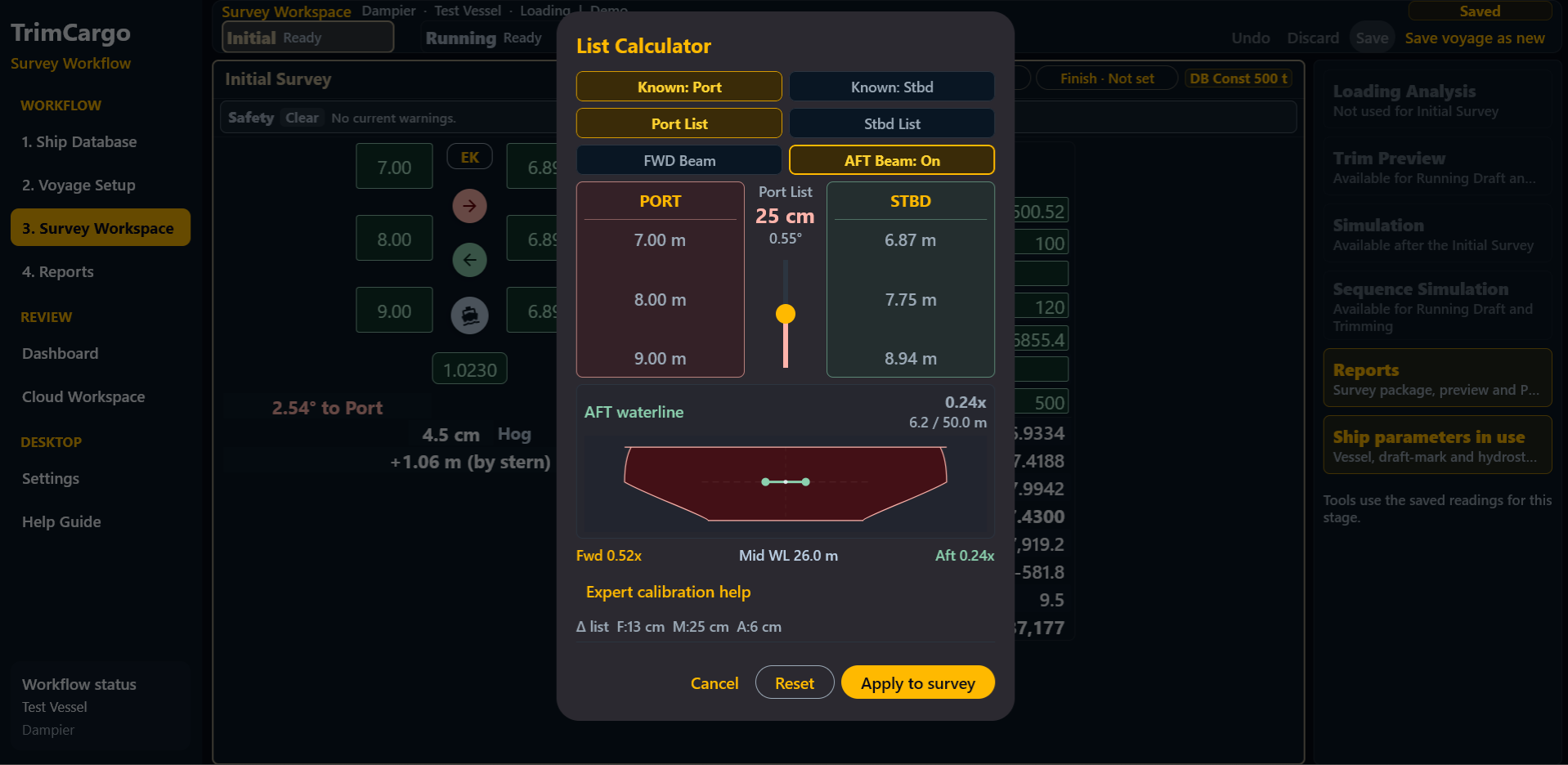
Task: Click the AFT waterline diagram
Action: coord(786,484)
